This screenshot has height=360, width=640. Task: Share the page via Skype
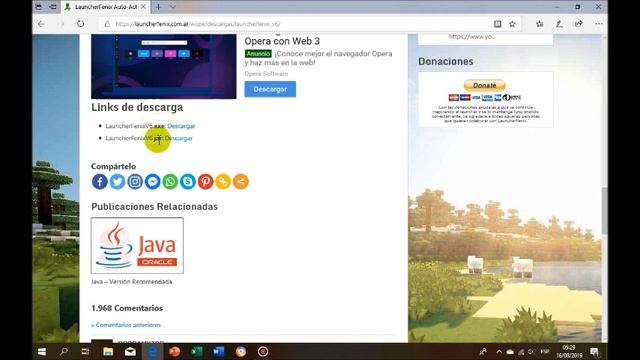coord(188,182)
